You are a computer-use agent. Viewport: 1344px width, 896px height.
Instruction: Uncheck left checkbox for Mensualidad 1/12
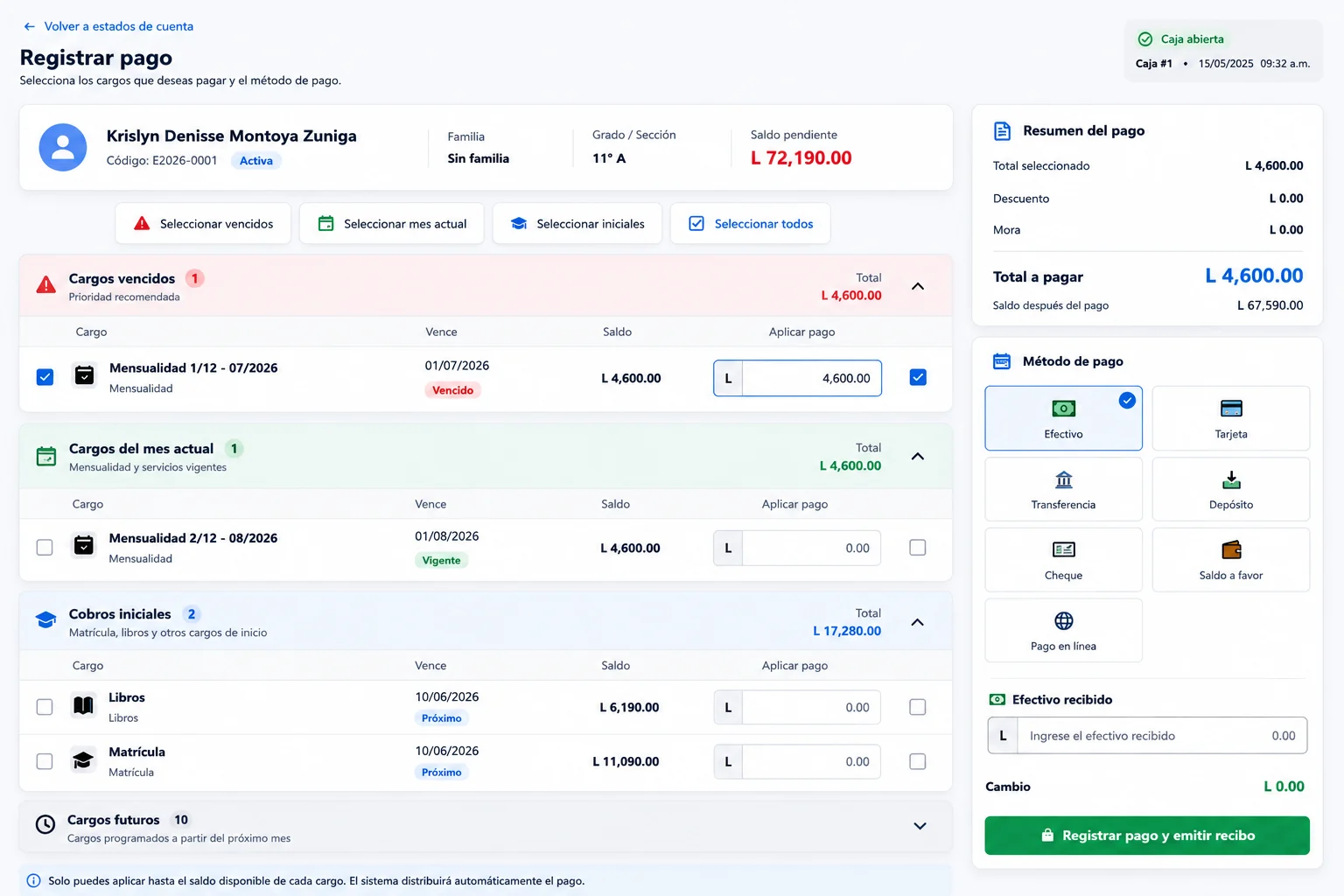point(45,377)
